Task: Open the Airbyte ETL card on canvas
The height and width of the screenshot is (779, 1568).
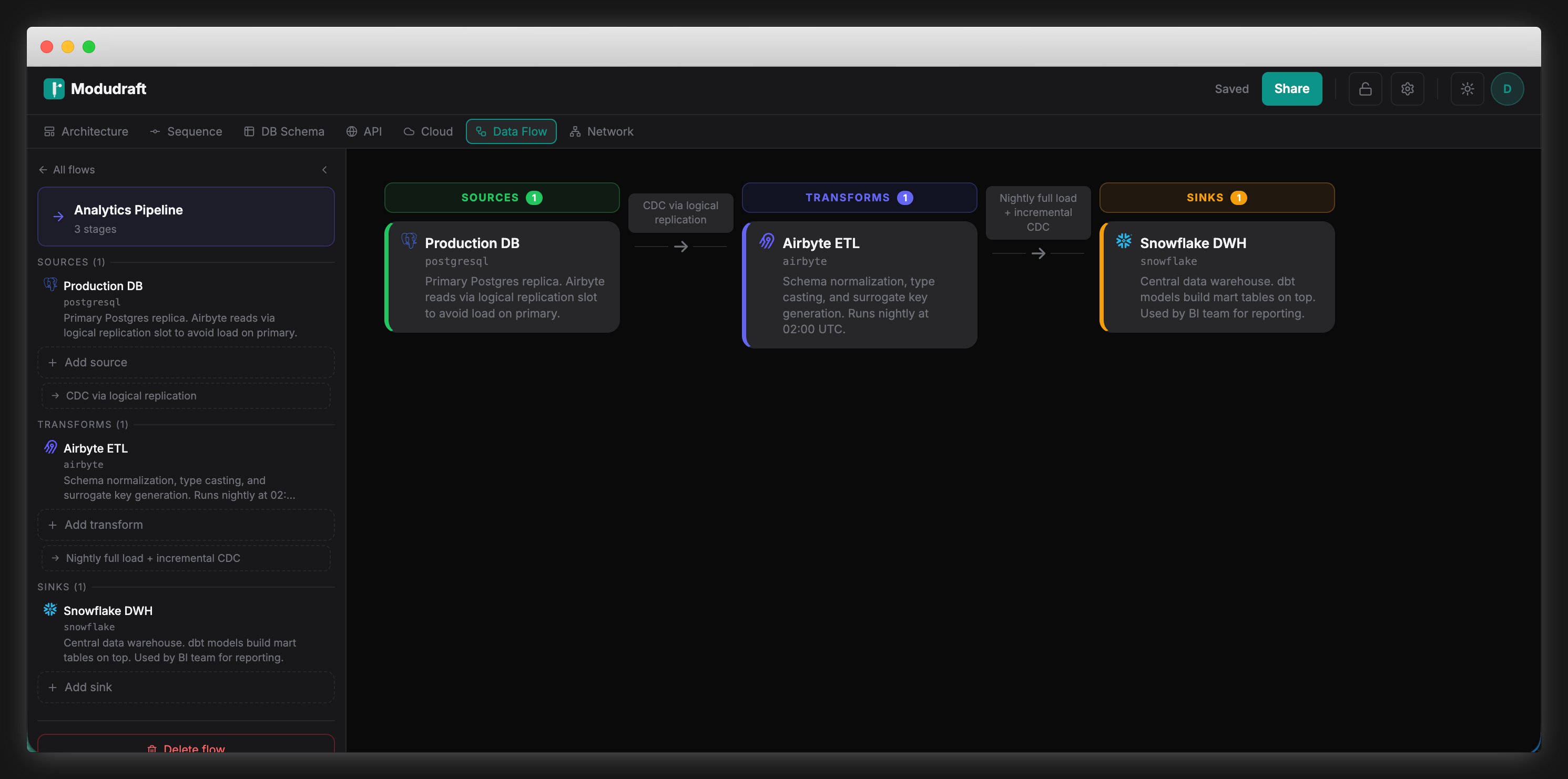Action: point(859,285)
